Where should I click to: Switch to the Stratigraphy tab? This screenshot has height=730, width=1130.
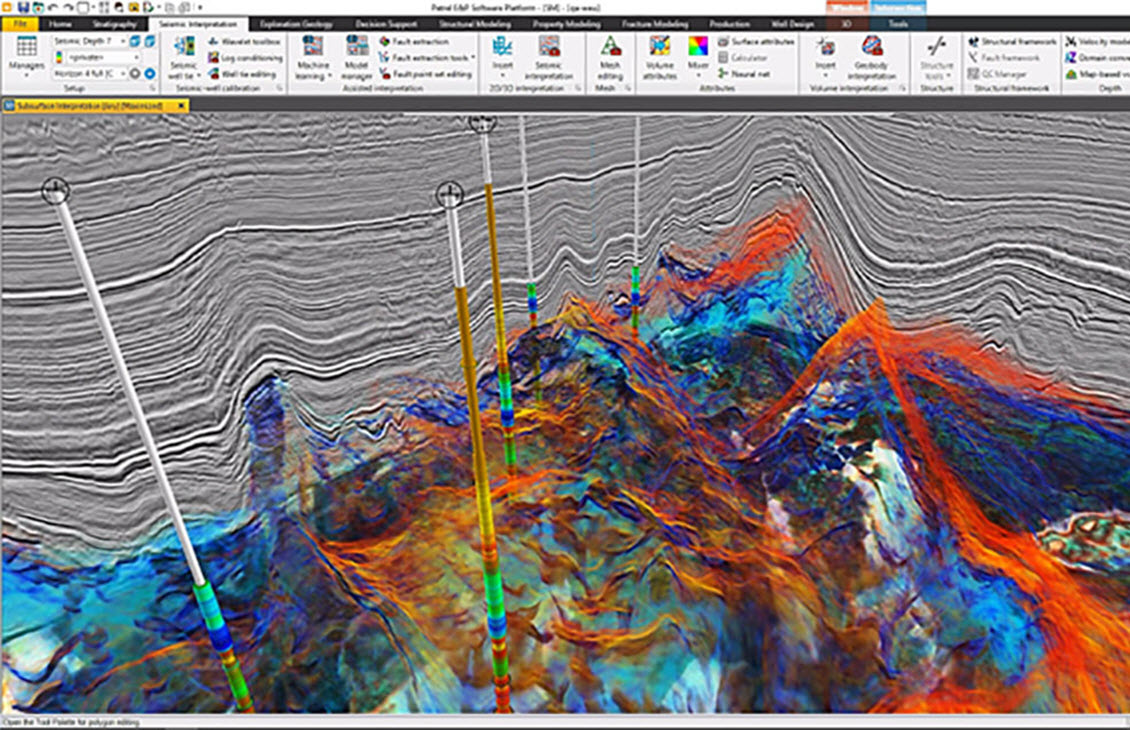(x=114, y=24)
